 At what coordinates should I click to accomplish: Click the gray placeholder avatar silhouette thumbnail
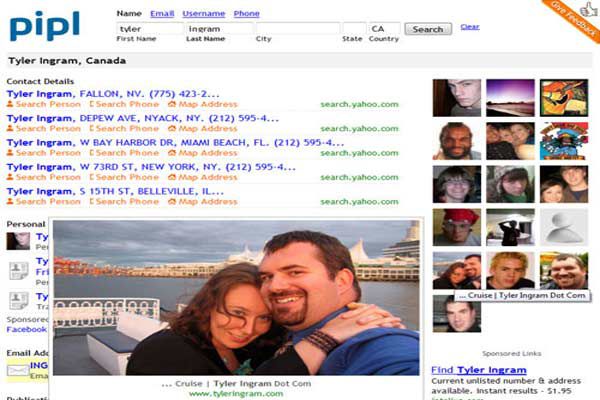(x=564, y=227)
